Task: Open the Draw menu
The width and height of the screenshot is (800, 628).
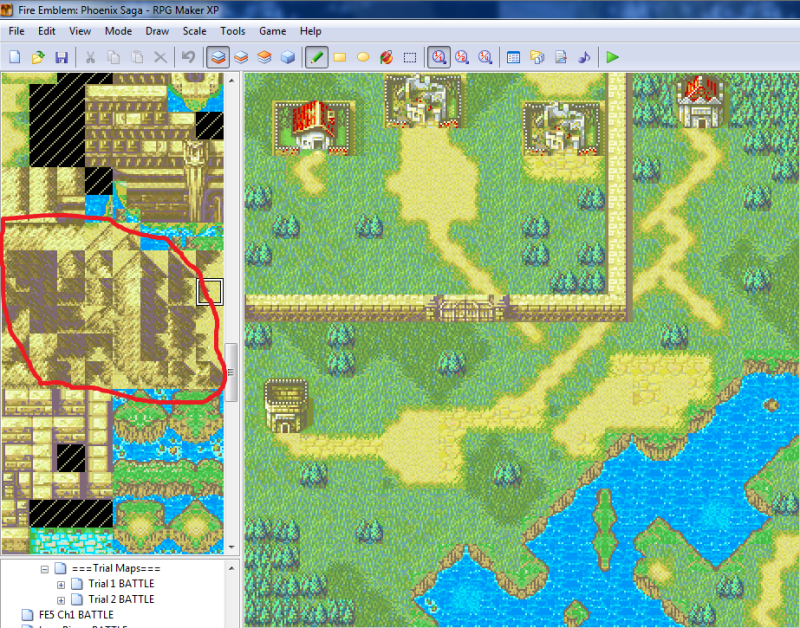Action: click(157, 31)
